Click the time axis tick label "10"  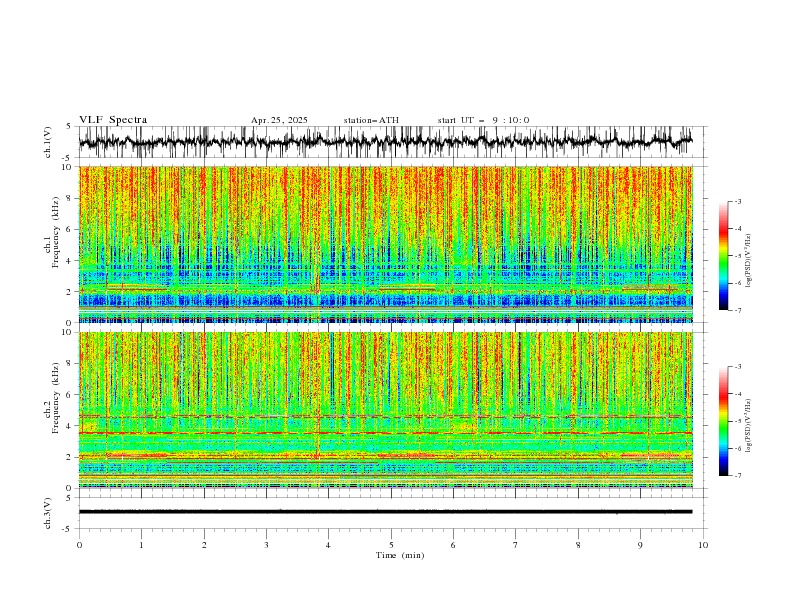click(703, 545)
